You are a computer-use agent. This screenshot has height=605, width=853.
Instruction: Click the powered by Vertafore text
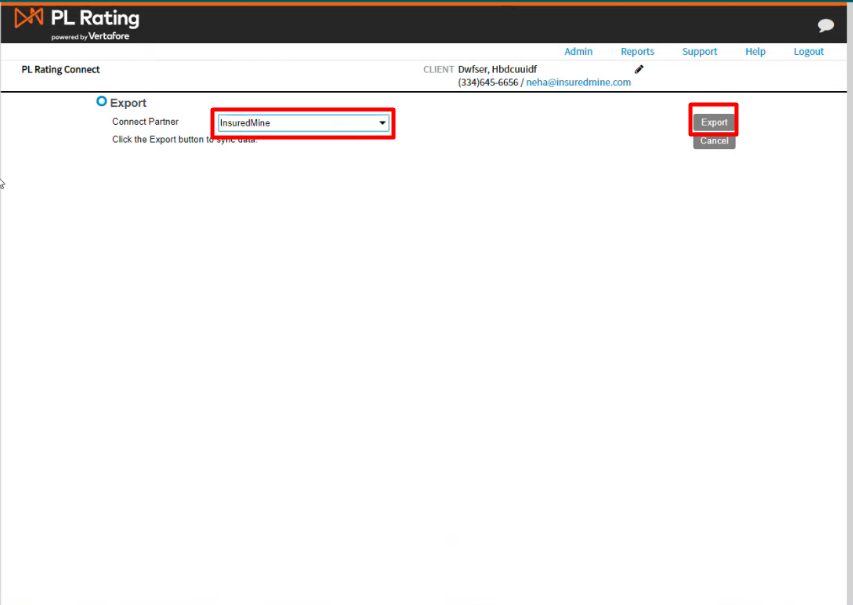[90, 36]
